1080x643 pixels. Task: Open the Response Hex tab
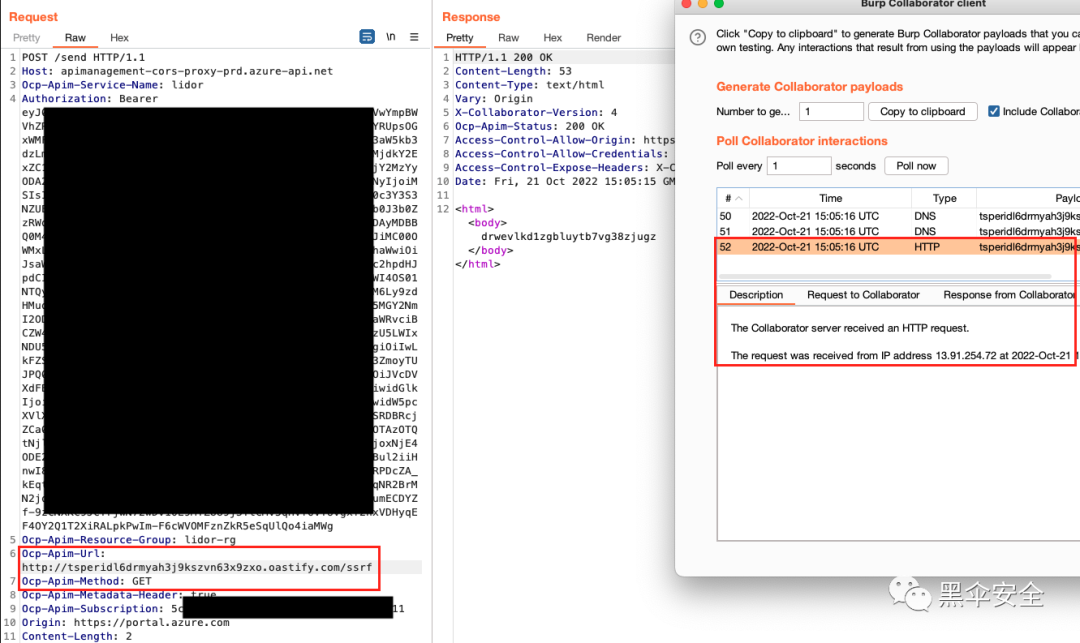click(x=552, y=37)
